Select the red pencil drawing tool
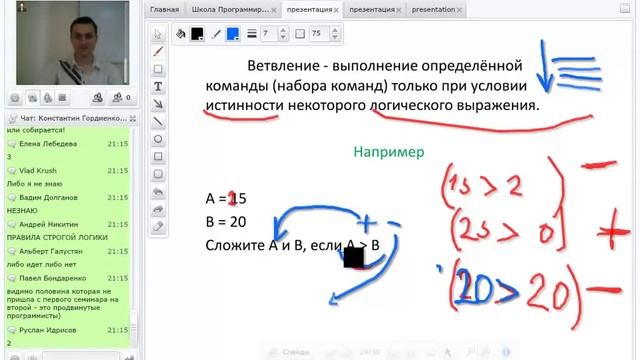This screenshot has height=360, width=640. point(158,52)
